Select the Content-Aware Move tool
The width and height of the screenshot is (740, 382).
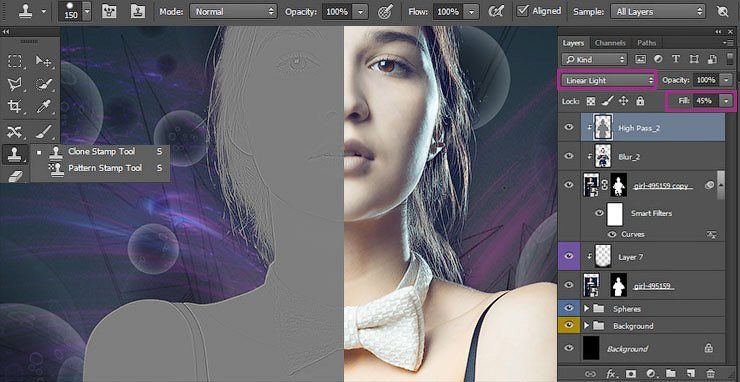[15, 131]
